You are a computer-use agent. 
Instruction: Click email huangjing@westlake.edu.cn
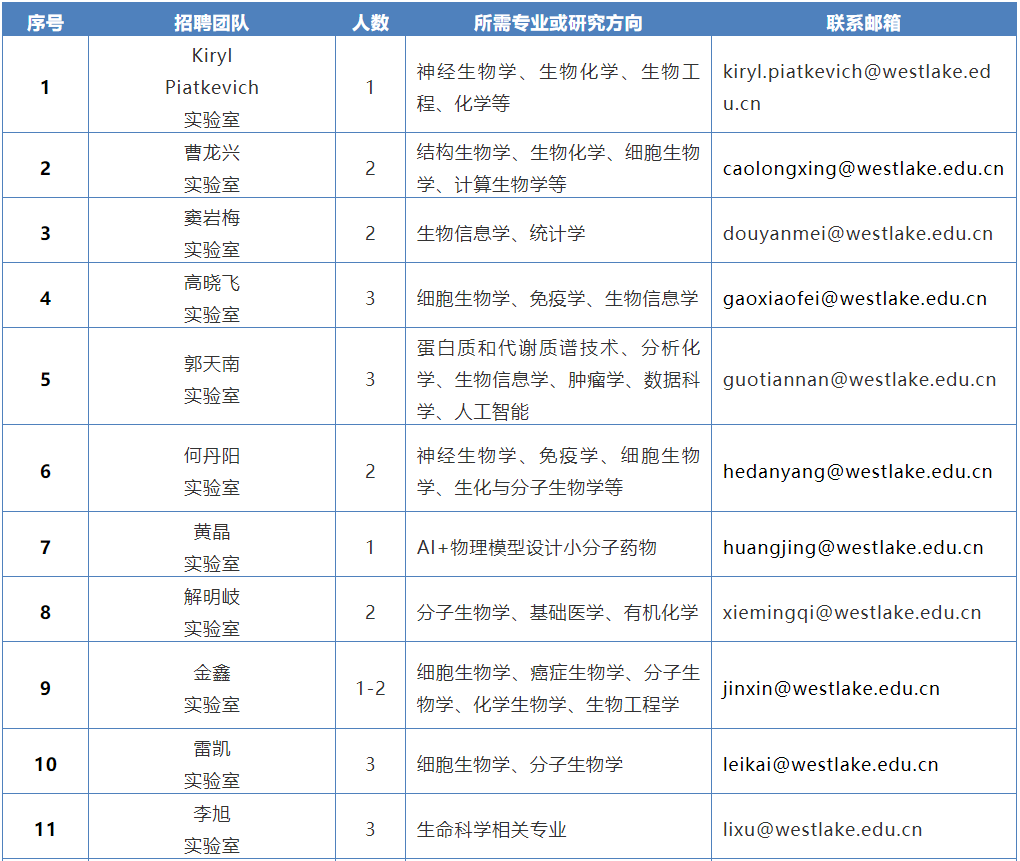click(x=853, y=548)
